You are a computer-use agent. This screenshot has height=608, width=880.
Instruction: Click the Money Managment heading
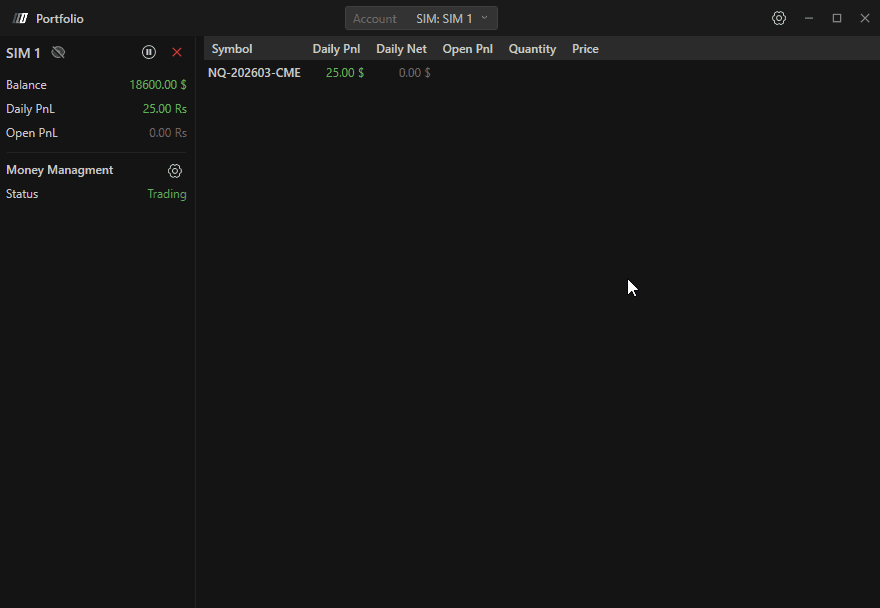[59, 170]
